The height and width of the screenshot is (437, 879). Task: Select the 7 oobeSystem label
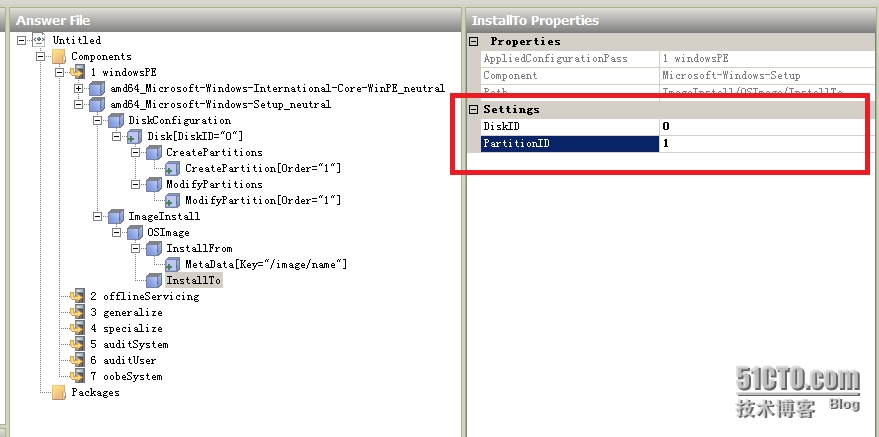[x=126, y=376]
